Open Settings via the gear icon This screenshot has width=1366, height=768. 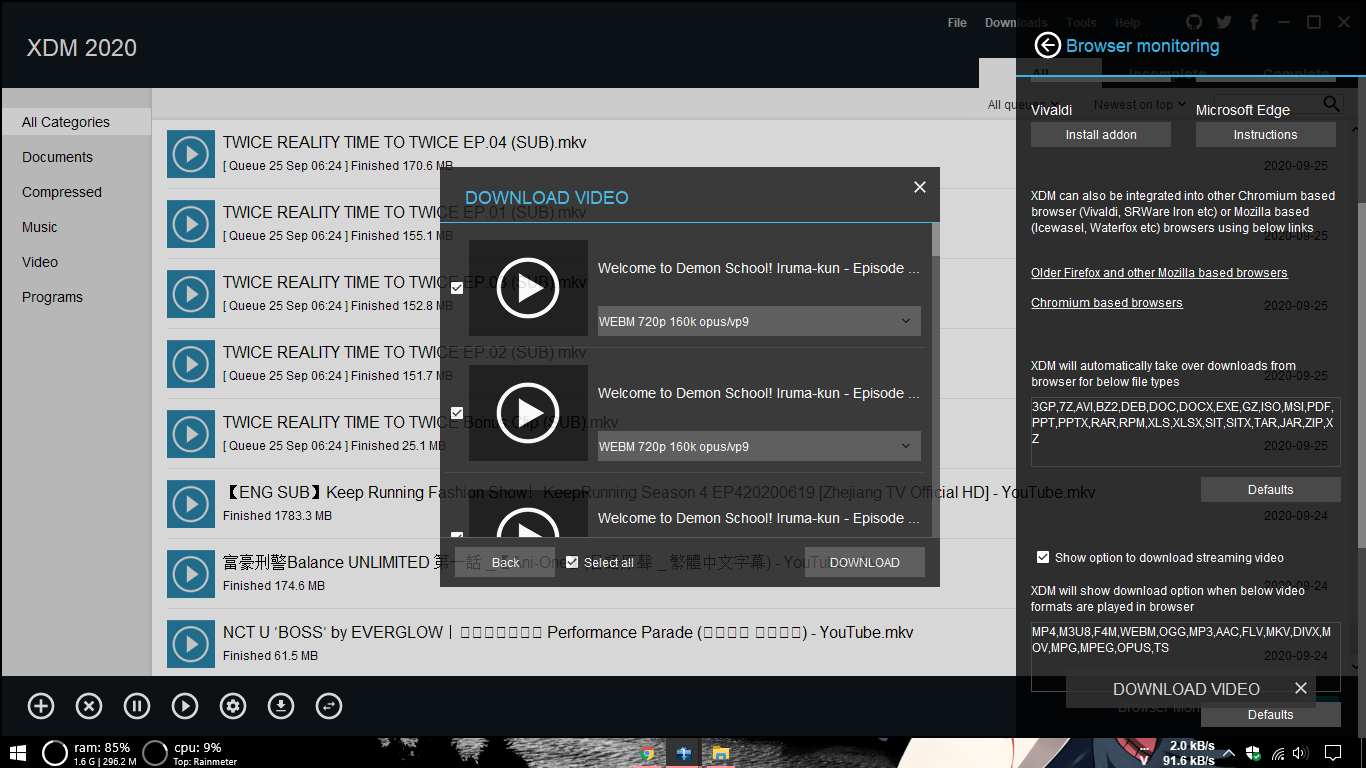click(x=233, y=706)
